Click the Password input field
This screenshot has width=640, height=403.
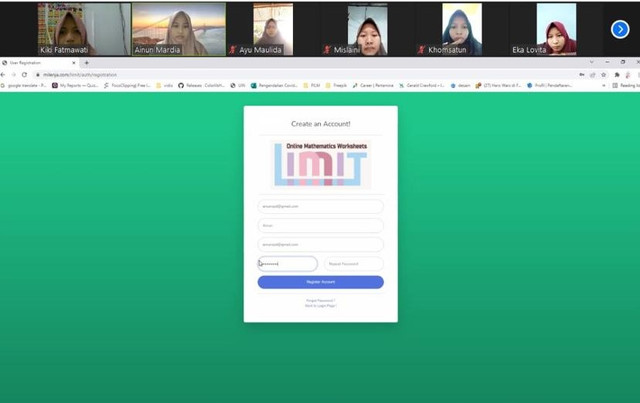click(288, 264)
